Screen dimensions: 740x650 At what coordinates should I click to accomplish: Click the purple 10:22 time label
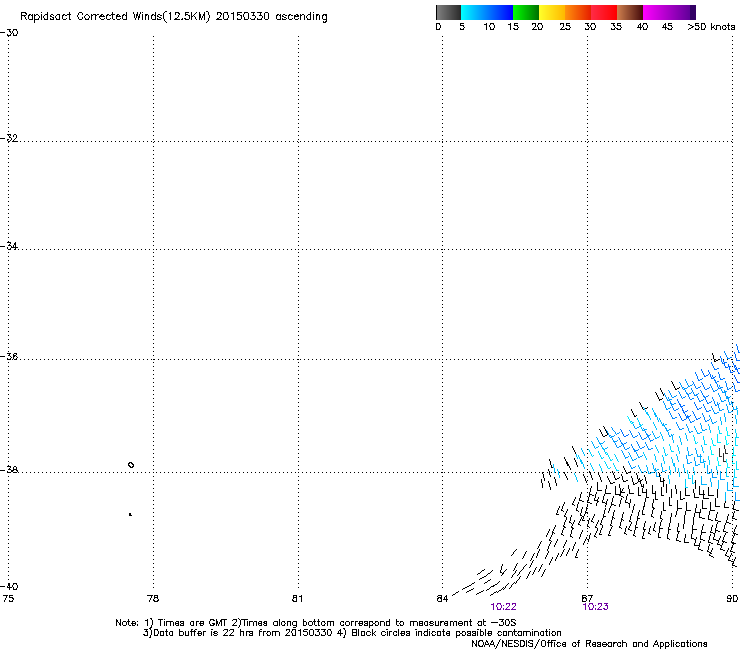click(503, 607)
